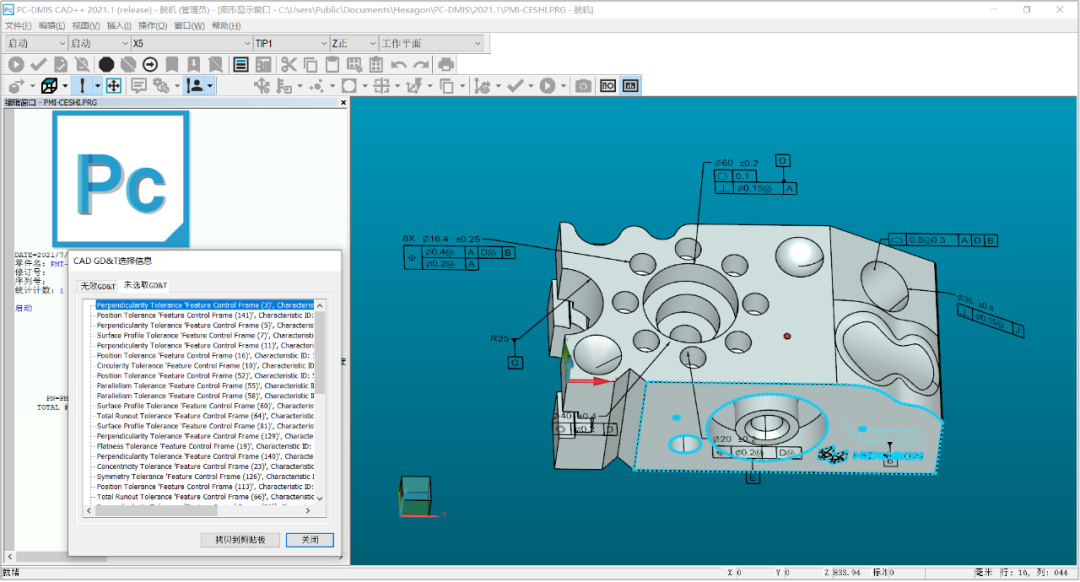Image resolution: width=1080 pixels, height=582 pixels.
Task: Click the copy icon in the top toolbar
Action: coord(311,65)
